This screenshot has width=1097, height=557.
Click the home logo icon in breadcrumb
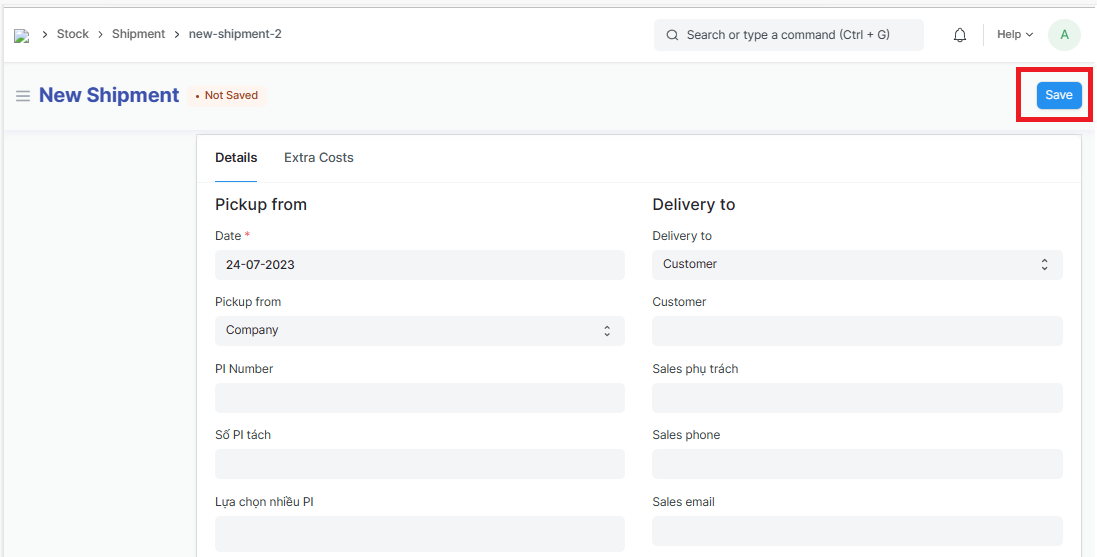click(21, 35)
